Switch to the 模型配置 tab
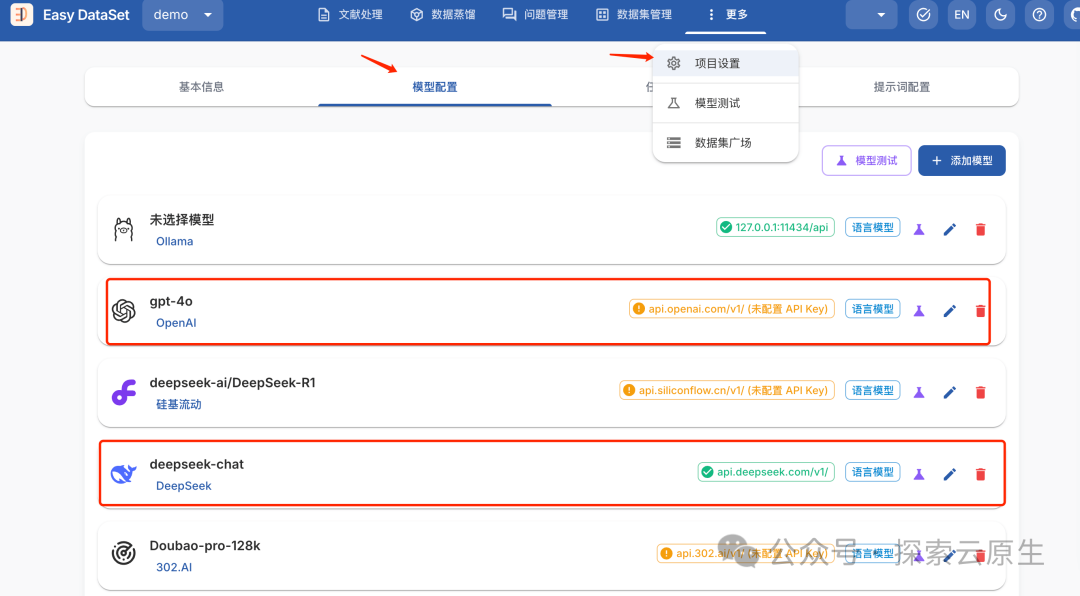The height and width of the screenshot is (596, 1080). [x=435, y=87]
